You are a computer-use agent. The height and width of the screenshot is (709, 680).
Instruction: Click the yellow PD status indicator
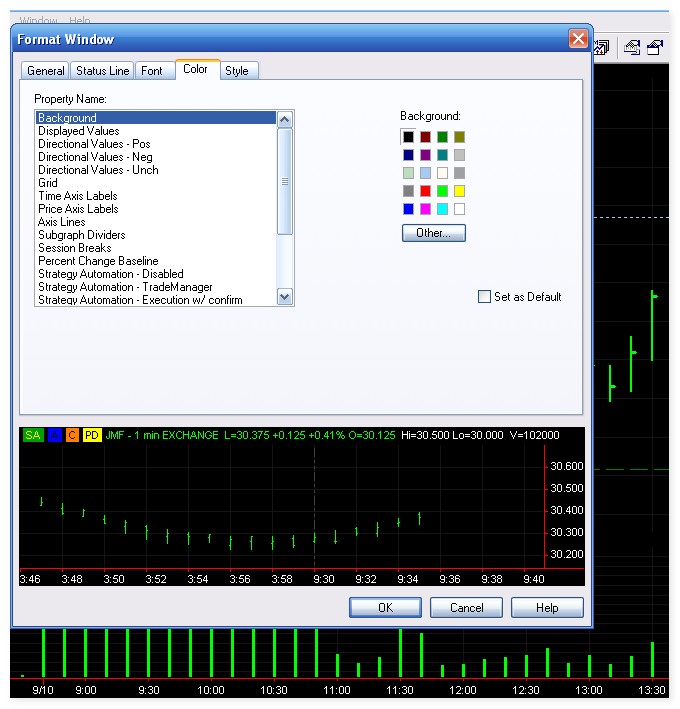(92, 435)
